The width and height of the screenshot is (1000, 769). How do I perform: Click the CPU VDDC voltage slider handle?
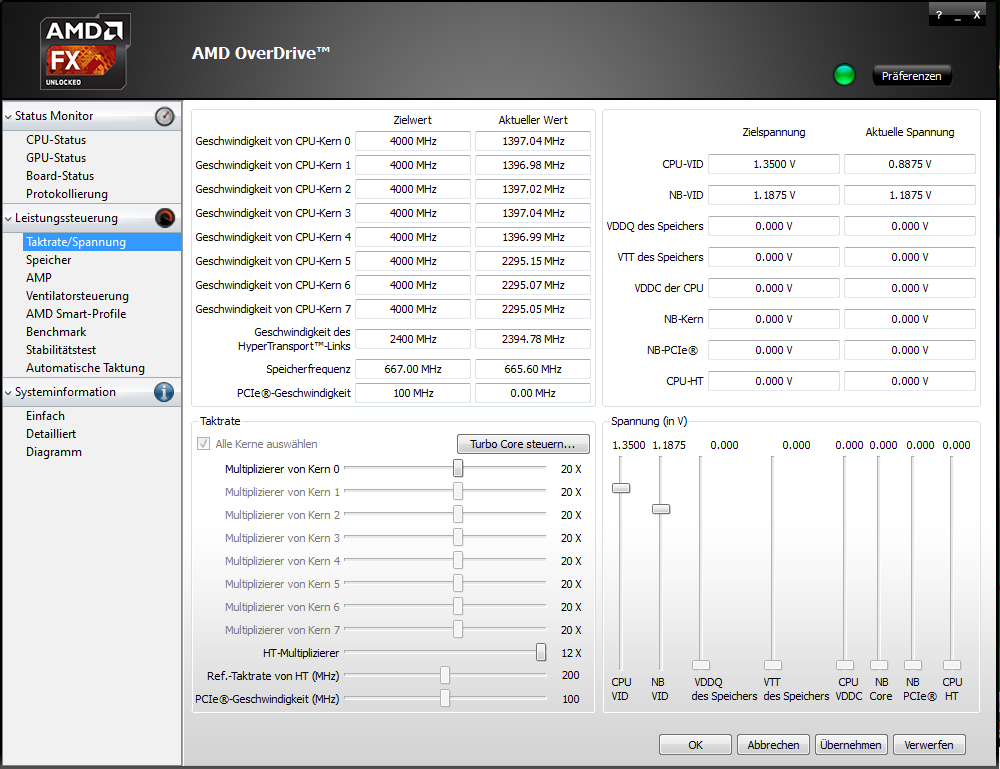click(x=845, y=665)
